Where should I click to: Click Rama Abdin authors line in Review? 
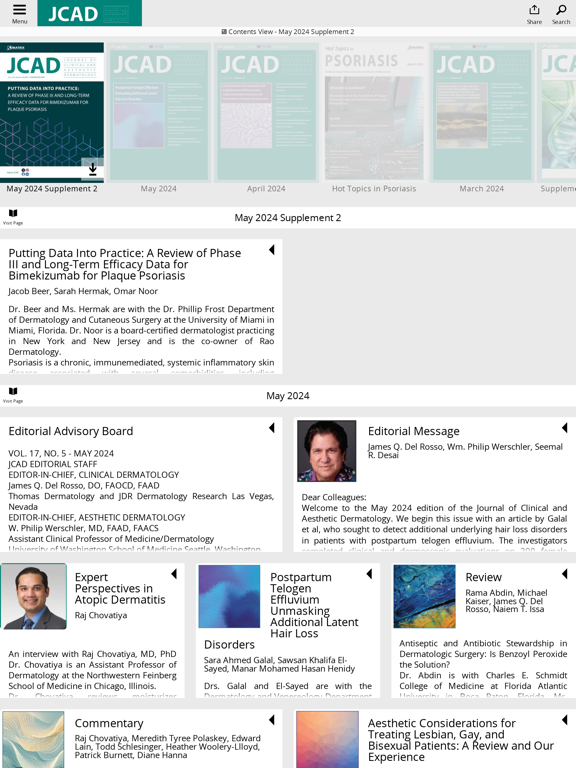click(x=506, y=601)
